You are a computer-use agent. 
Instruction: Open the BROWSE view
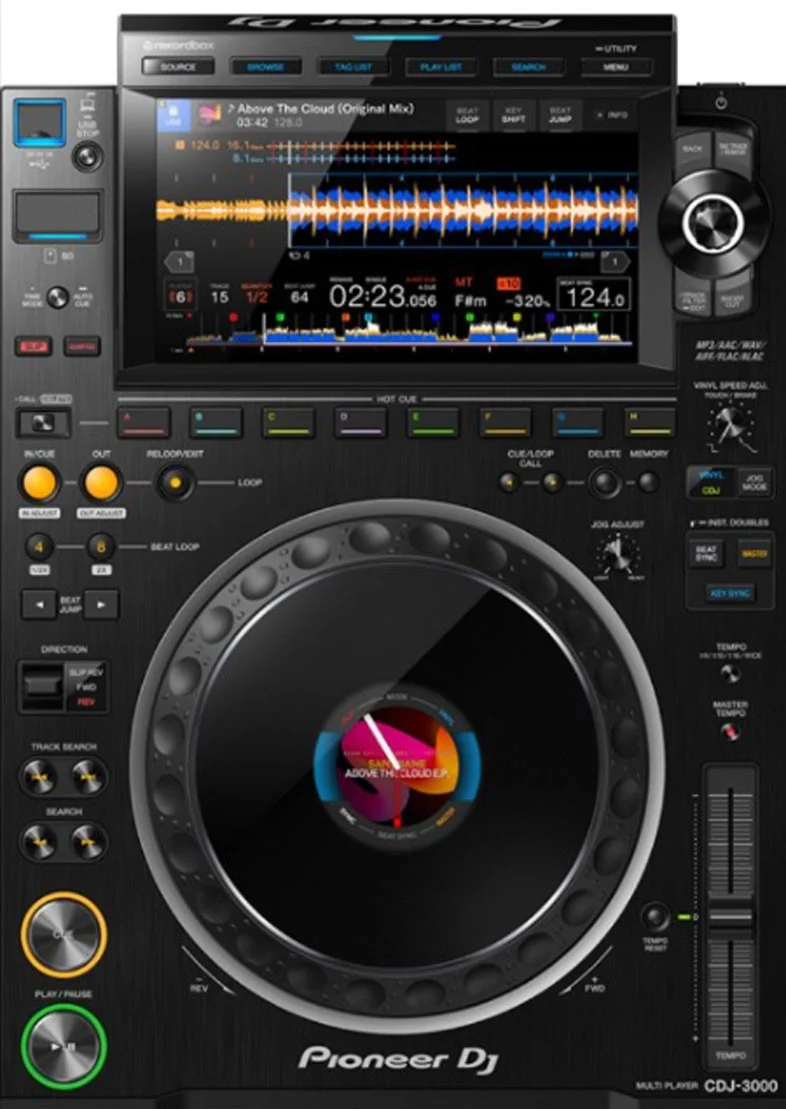[265, 67]
